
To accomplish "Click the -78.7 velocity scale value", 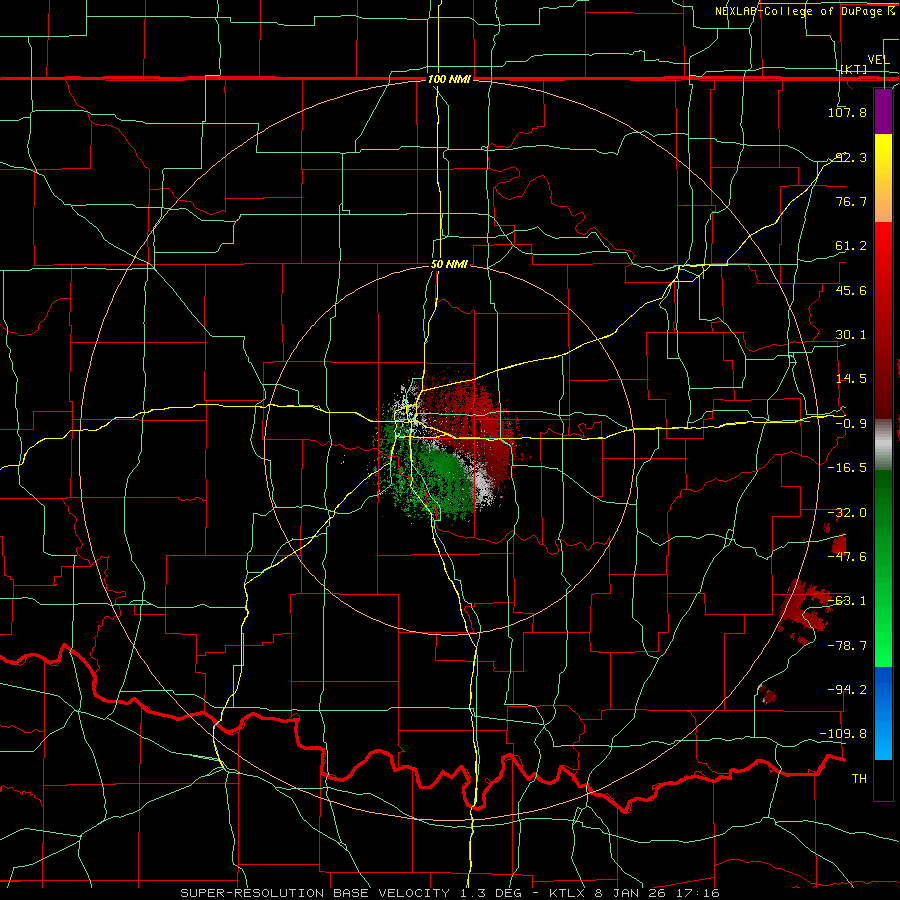I will tap(847, 646).
